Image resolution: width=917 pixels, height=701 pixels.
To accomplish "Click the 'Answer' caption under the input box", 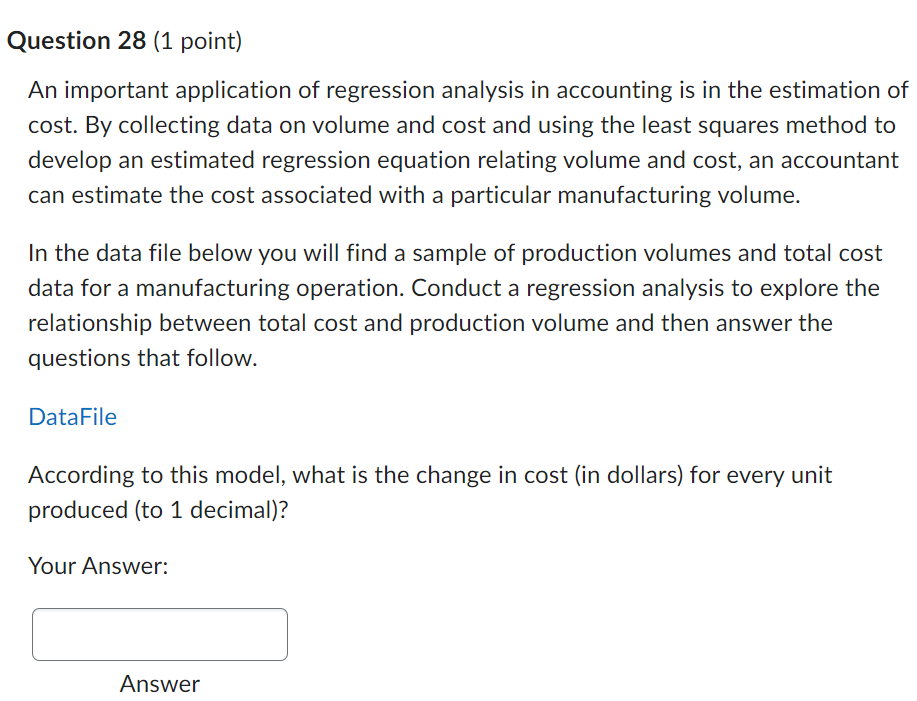I will click(160, 683).
